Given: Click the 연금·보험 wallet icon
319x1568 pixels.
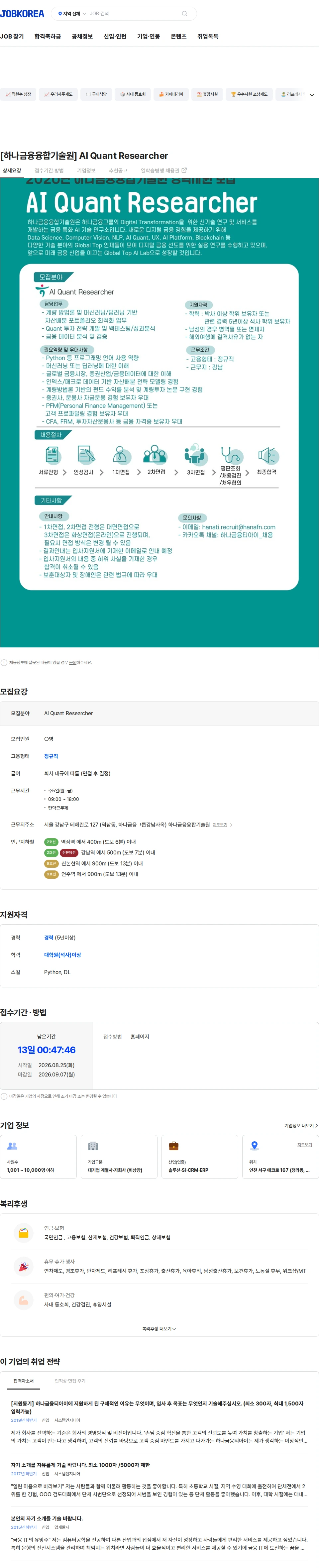Looking at the screenshot, I should pyautogui.click(x=23, y=1233).
